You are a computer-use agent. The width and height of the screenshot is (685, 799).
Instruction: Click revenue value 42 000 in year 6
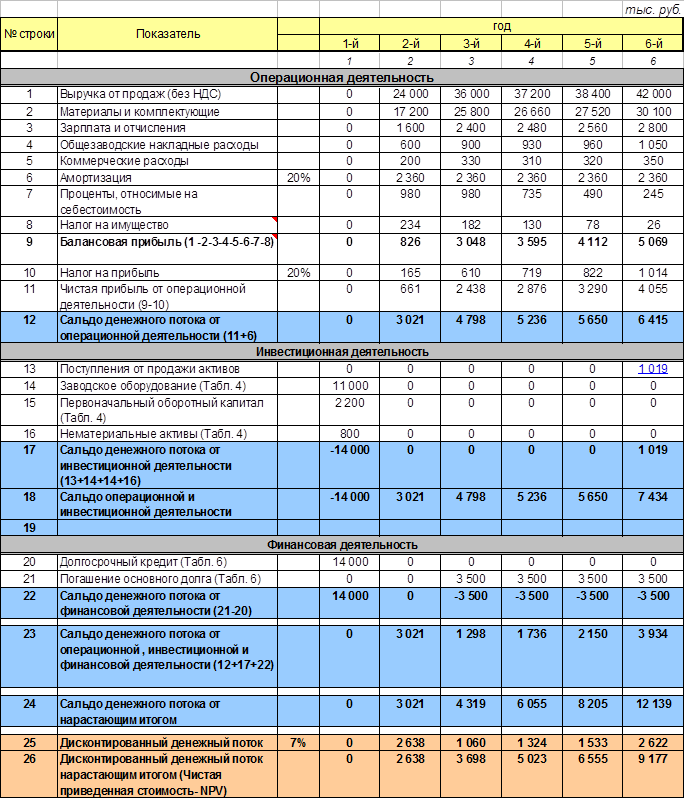[x=653, y=94]
